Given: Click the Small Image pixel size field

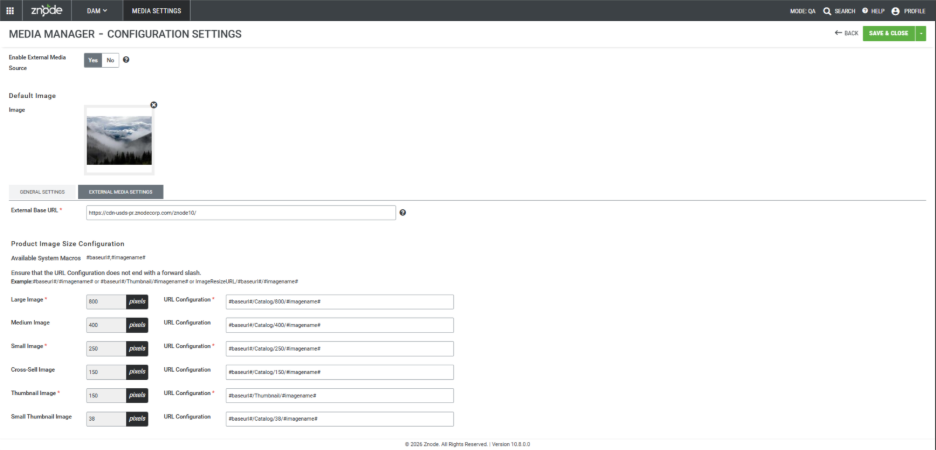Looking at the screenshot, I should [x=106, y=349].
